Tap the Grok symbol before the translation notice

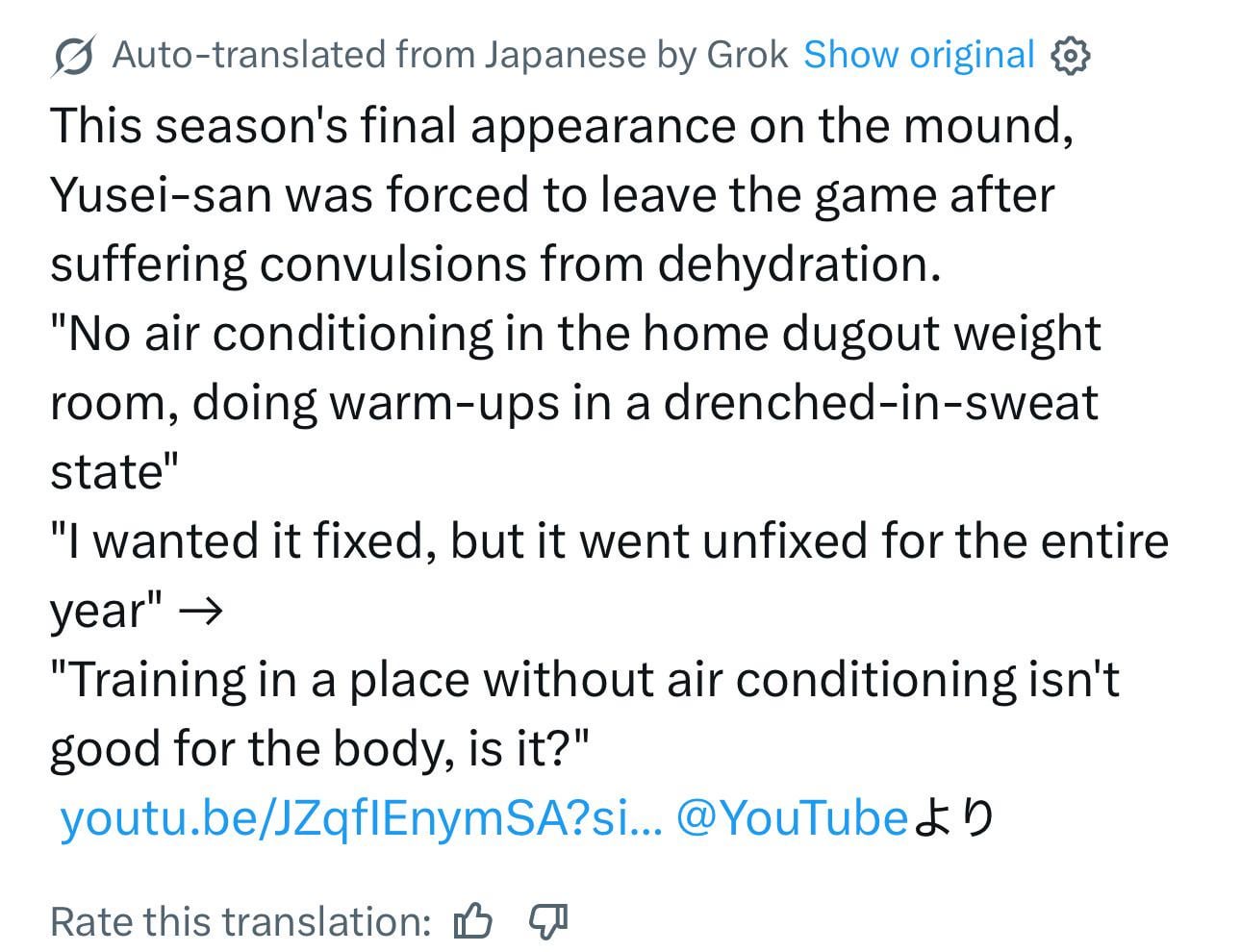(x=72, y=54)
